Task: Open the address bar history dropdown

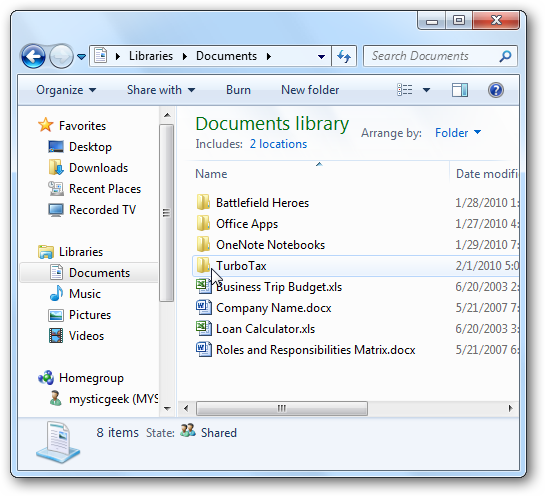Action: coord(321,56)
